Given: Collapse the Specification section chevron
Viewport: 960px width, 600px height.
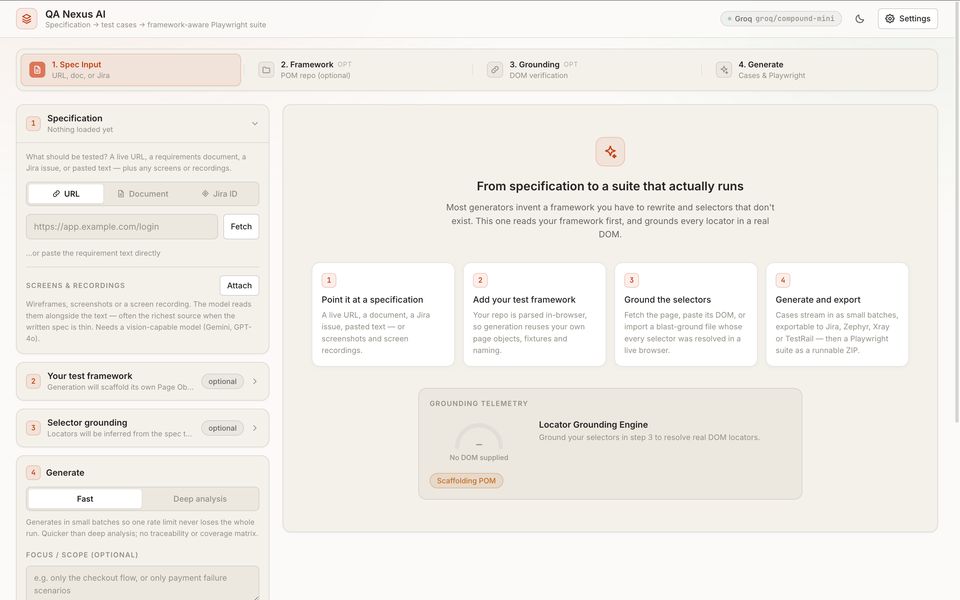Looking at the screenshot, I should (255, 124).
